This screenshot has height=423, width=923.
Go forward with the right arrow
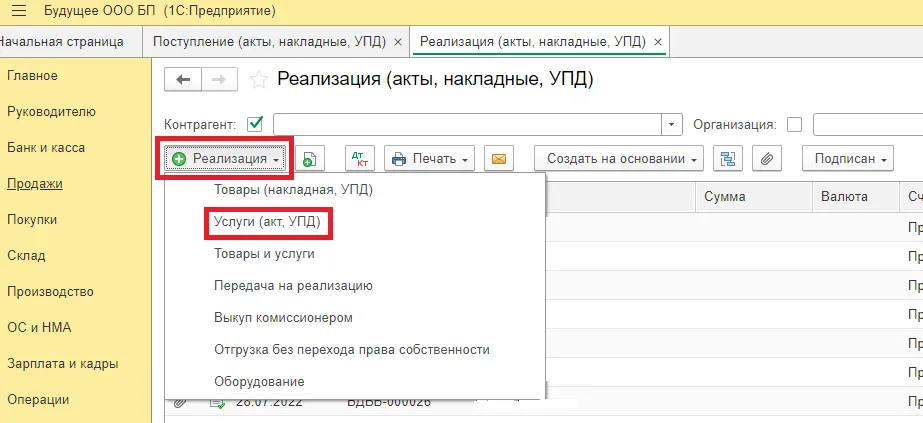point(219,79)
